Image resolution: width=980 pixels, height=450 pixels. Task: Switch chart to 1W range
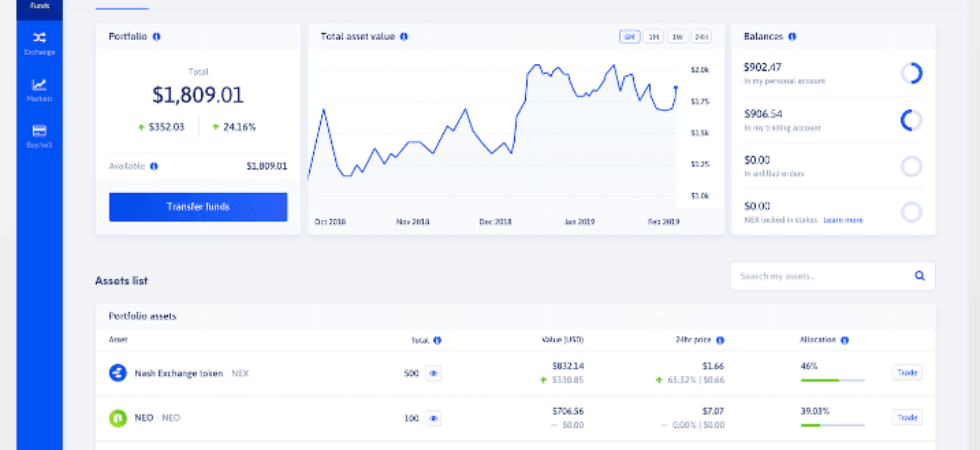[x=678, y=37]
